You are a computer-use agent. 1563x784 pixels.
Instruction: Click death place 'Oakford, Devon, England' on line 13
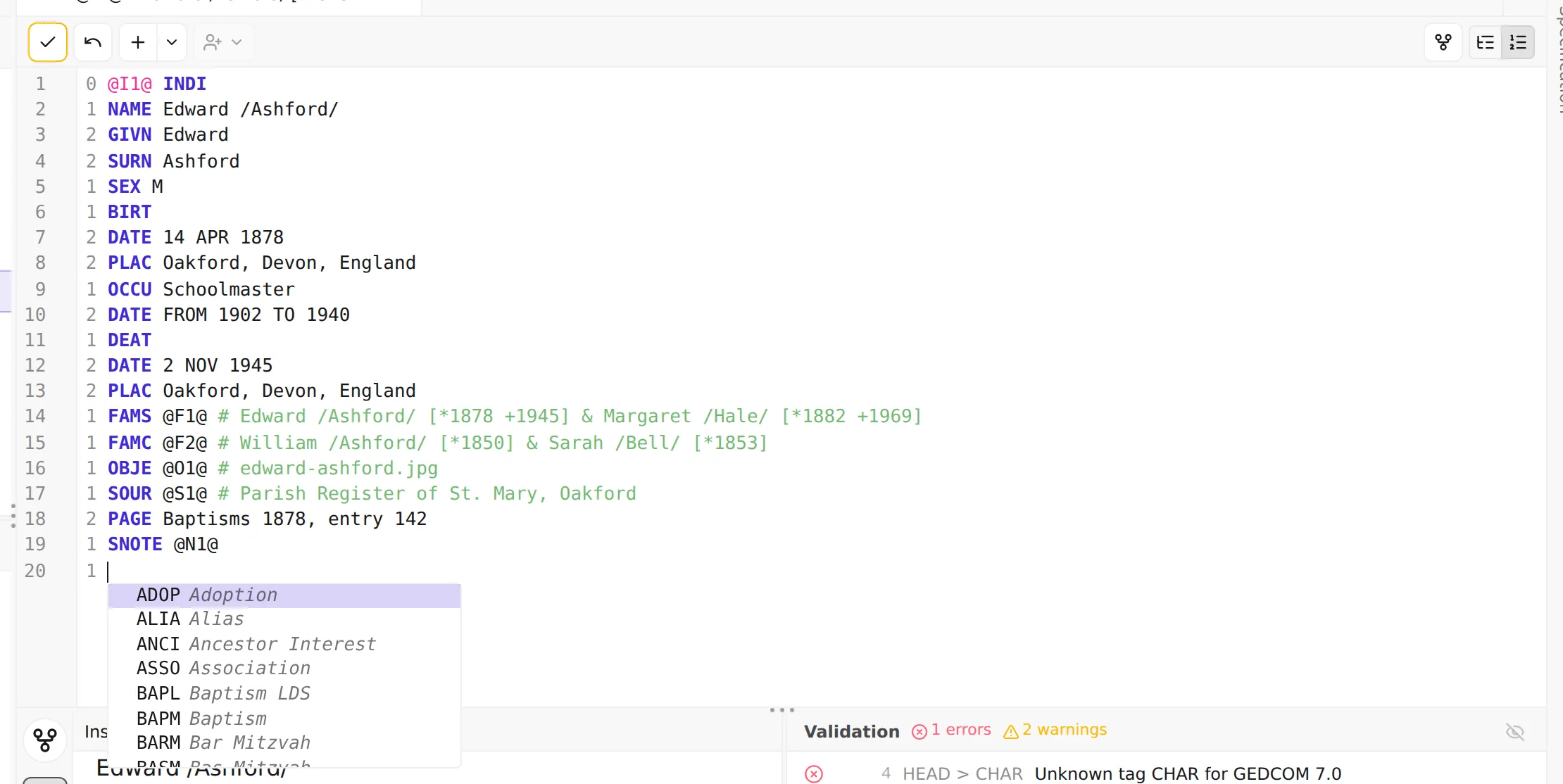point(289,391)
